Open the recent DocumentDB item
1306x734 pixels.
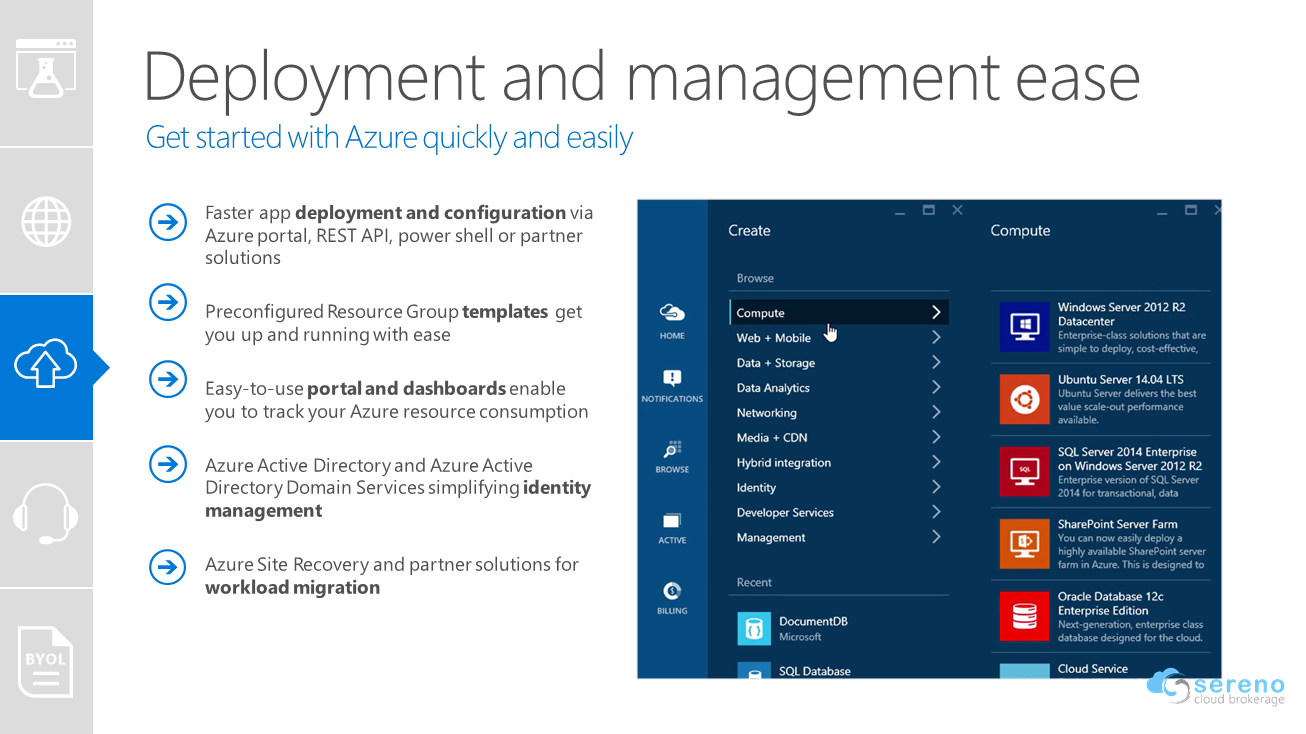click(x=812, y=627)
